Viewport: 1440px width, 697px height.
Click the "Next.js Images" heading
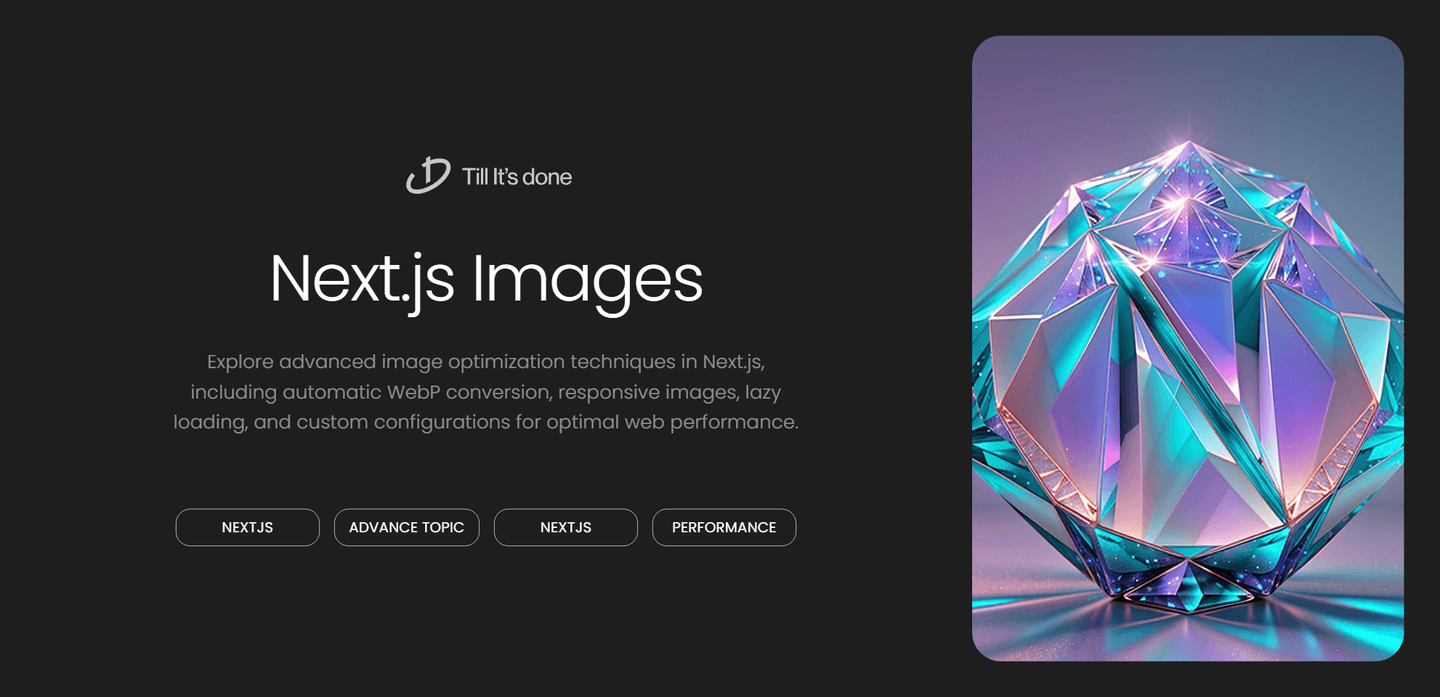(x=486, y=279)
